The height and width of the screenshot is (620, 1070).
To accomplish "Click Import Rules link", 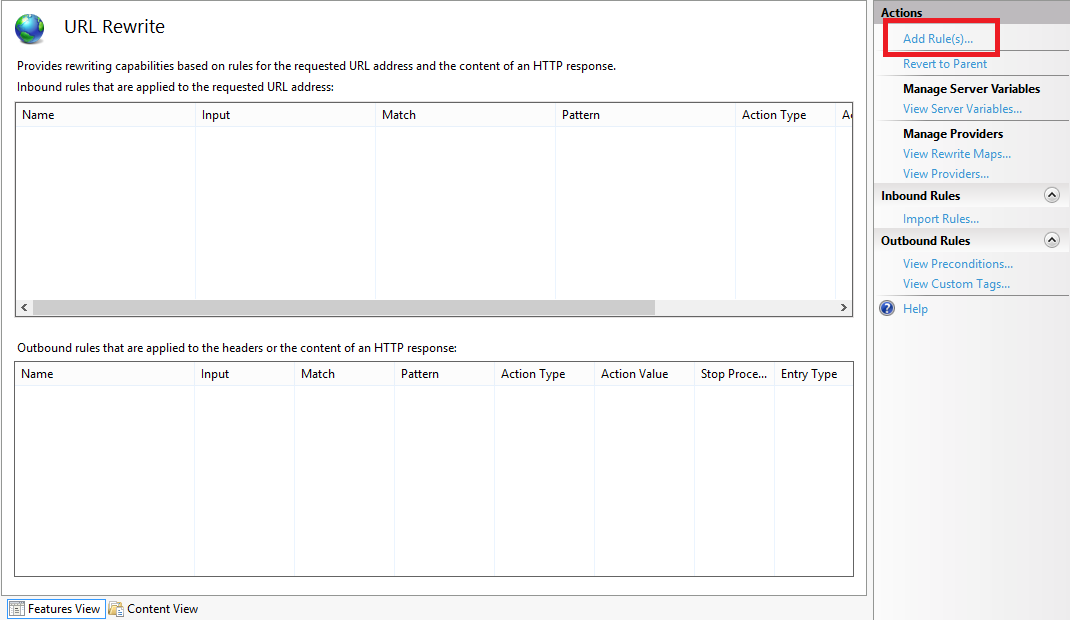I will 940,219.
